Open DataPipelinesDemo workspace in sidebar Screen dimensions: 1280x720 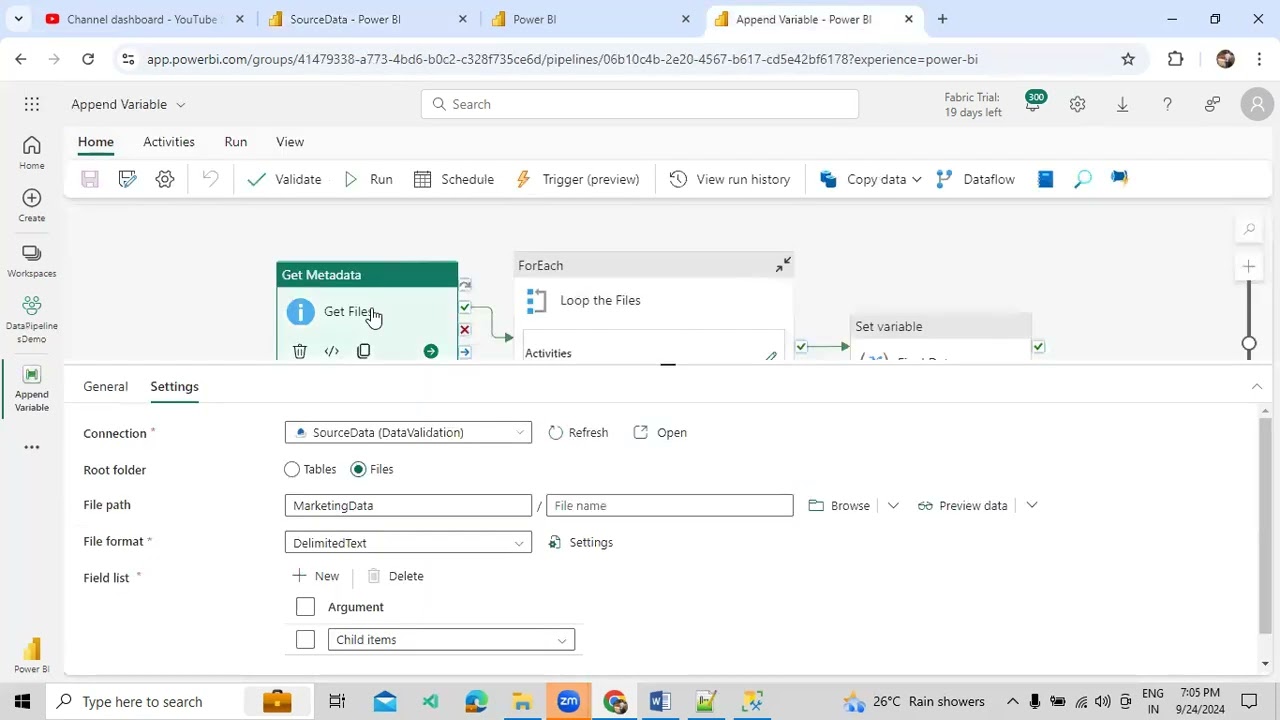click(31, 319)
